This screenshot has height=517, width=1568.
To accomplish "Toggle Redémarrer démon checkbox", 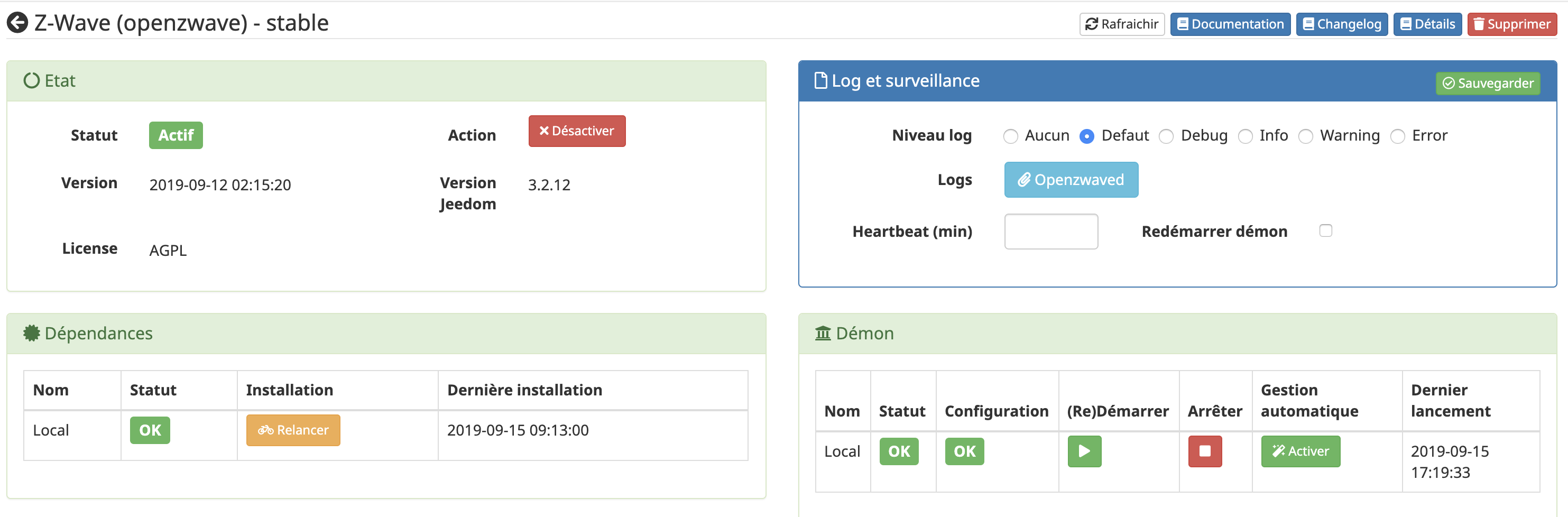I will [x=1325, y=230].
